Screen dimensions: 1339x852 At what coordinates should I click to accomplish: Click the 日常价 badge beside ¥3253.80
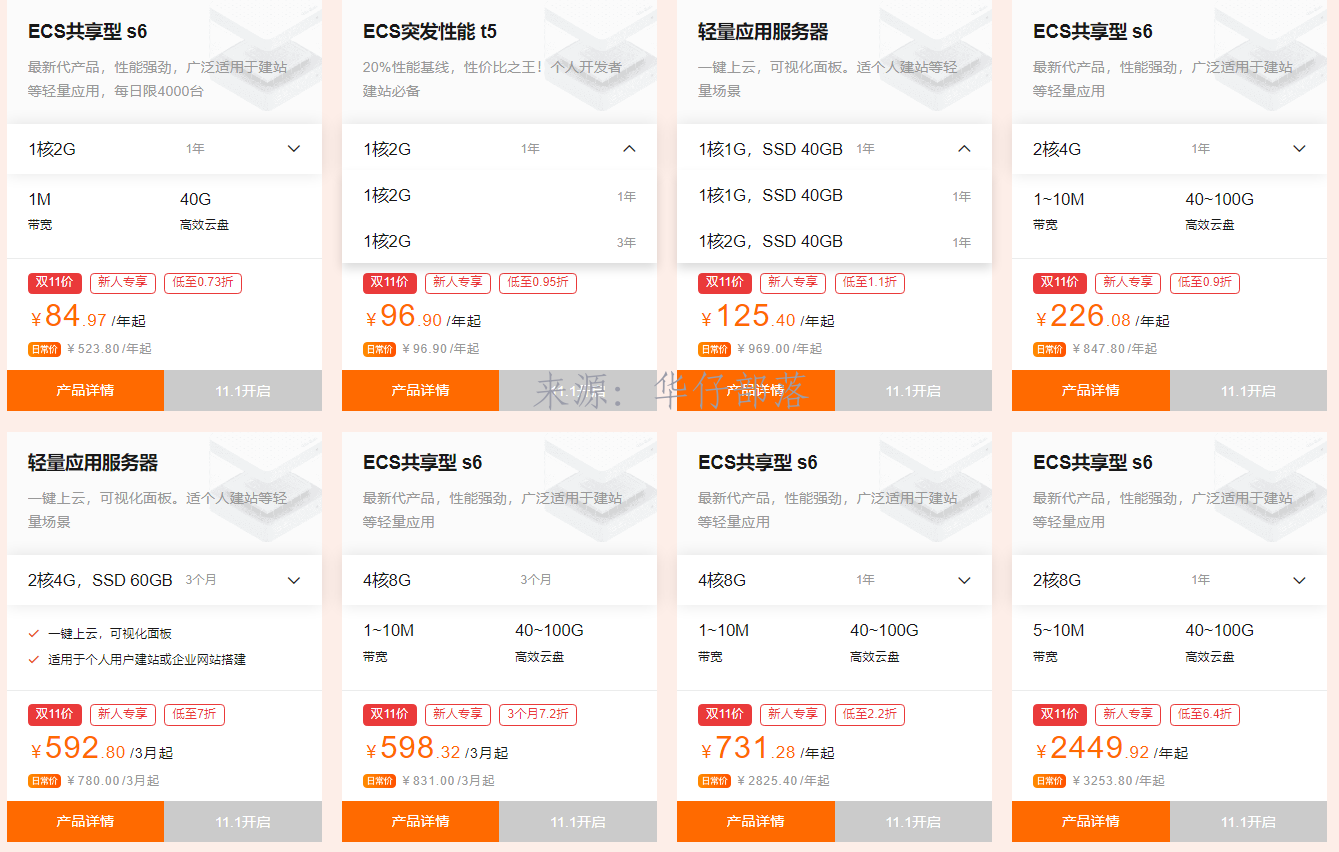pos(1049,781)
